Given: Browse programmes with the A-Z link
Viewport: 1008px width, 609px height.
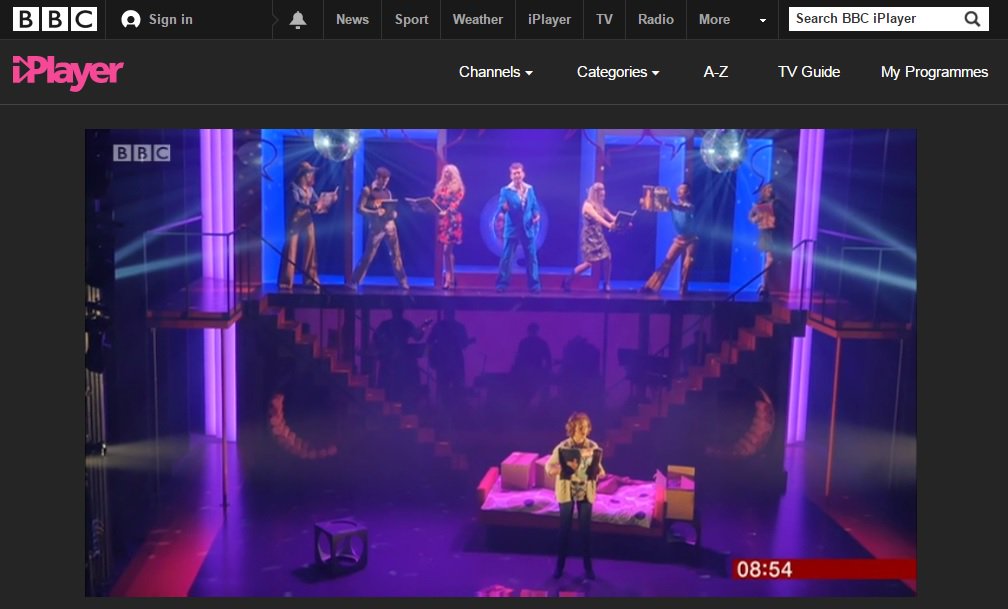Looking at the screenshot, I should click(x=715, y=72).
